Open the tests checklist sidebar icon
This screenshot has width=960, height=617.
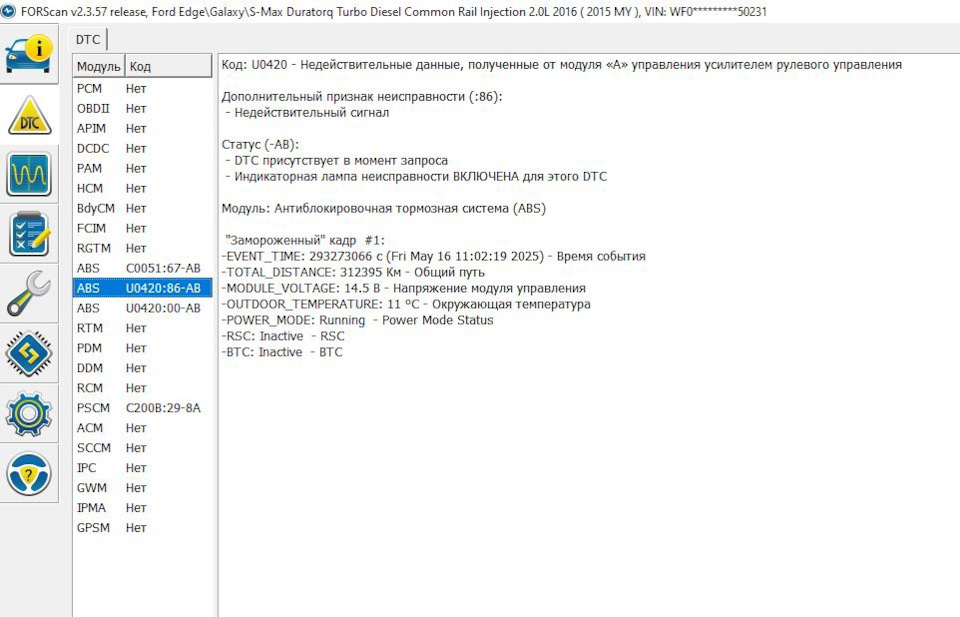pos(28,234)
